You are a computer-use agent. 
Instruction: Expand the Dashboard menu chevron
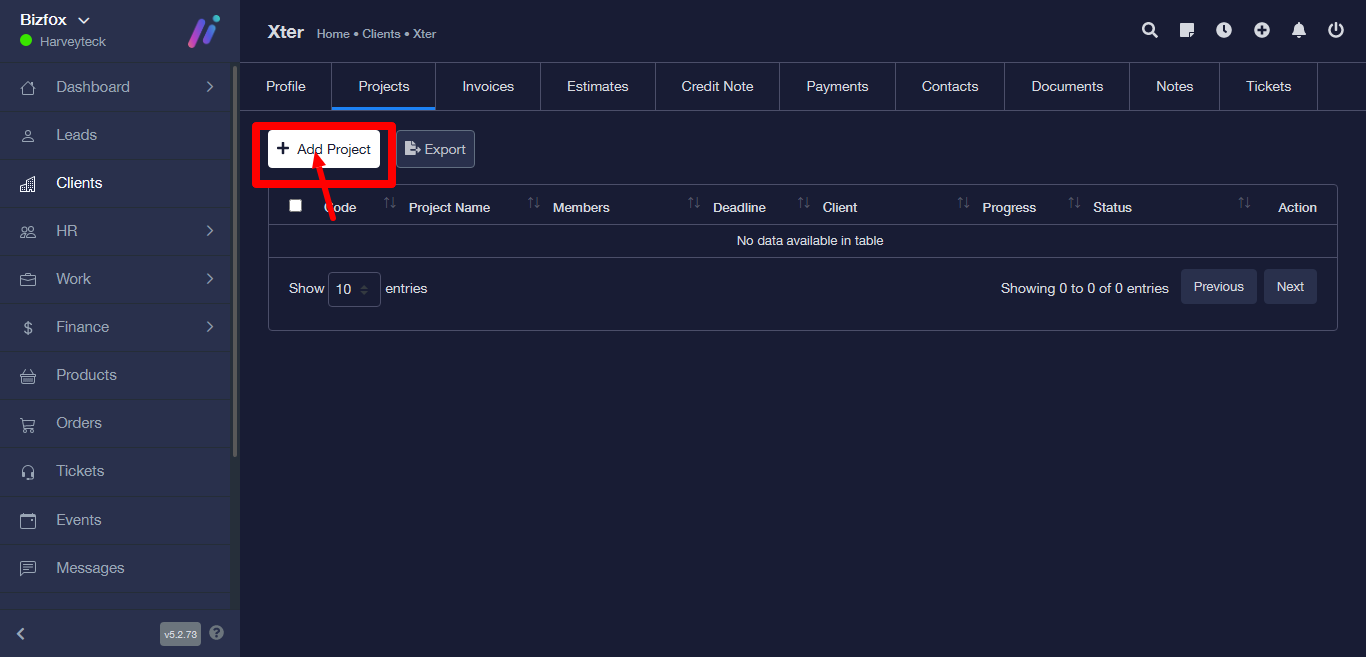(x=210, y=87)
